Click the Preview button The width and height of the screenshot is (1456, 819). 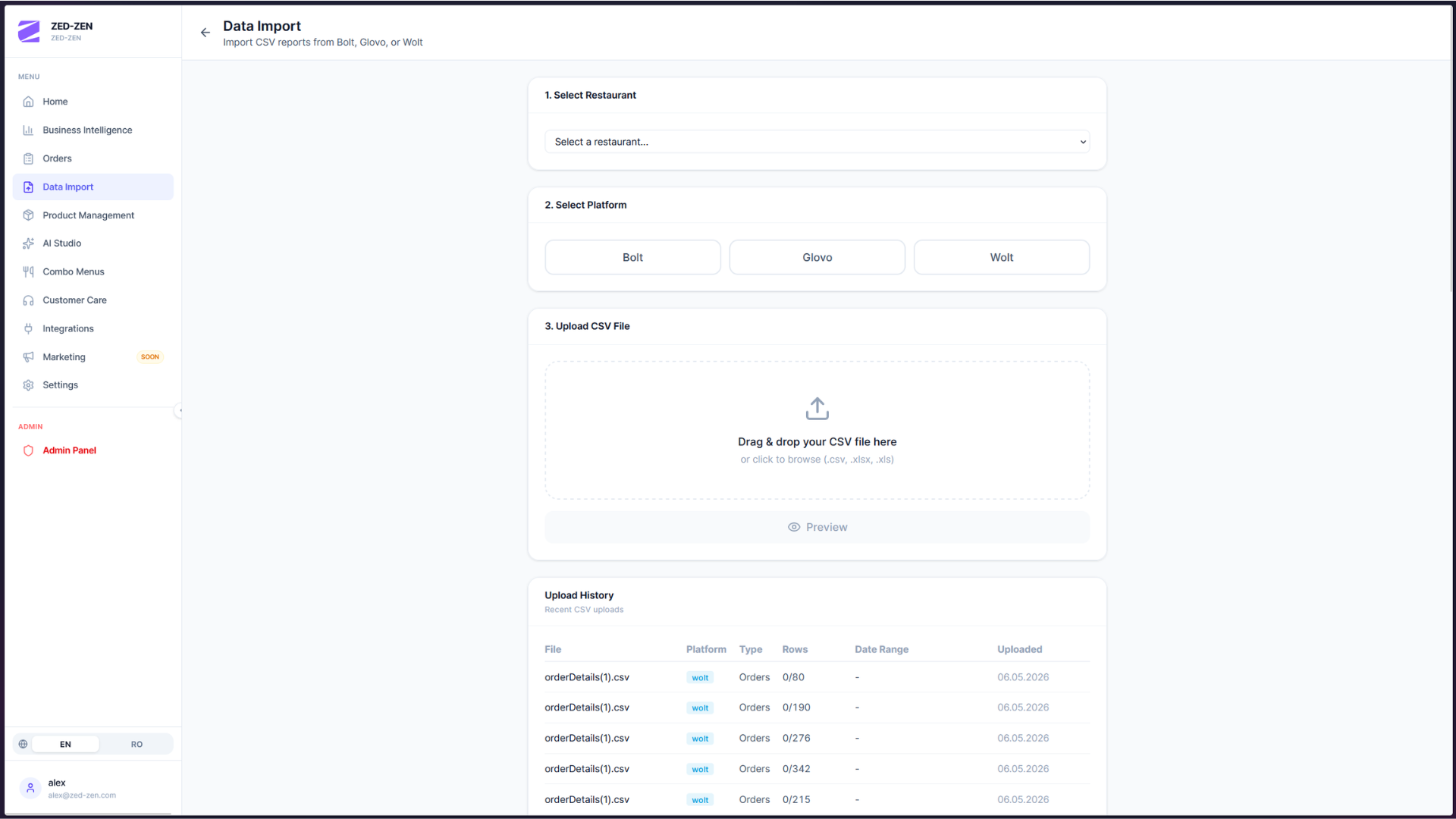point(817,527)
